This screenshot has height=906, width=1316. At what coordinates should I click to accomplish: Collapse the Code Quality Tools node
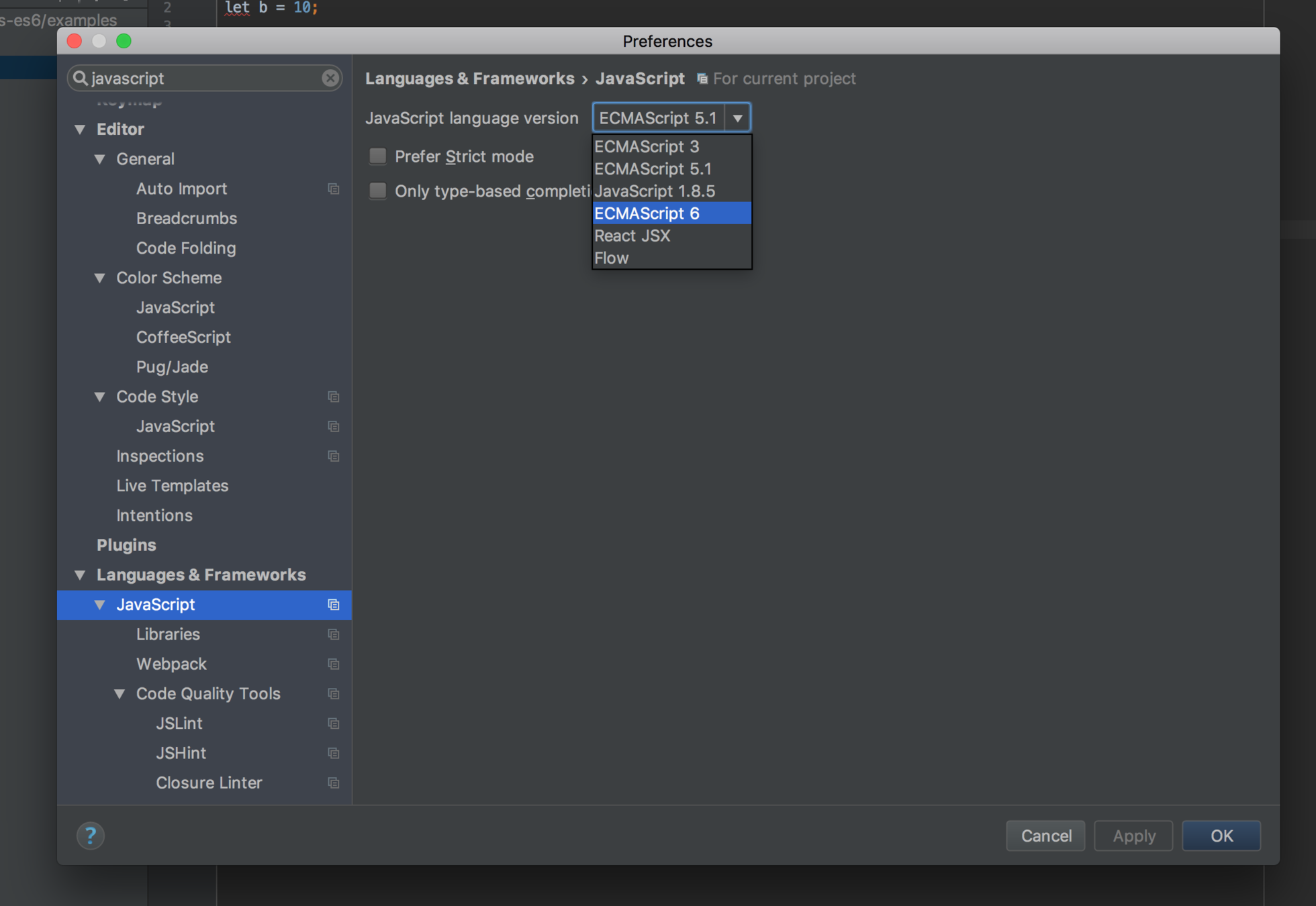(x=120, y=693)
